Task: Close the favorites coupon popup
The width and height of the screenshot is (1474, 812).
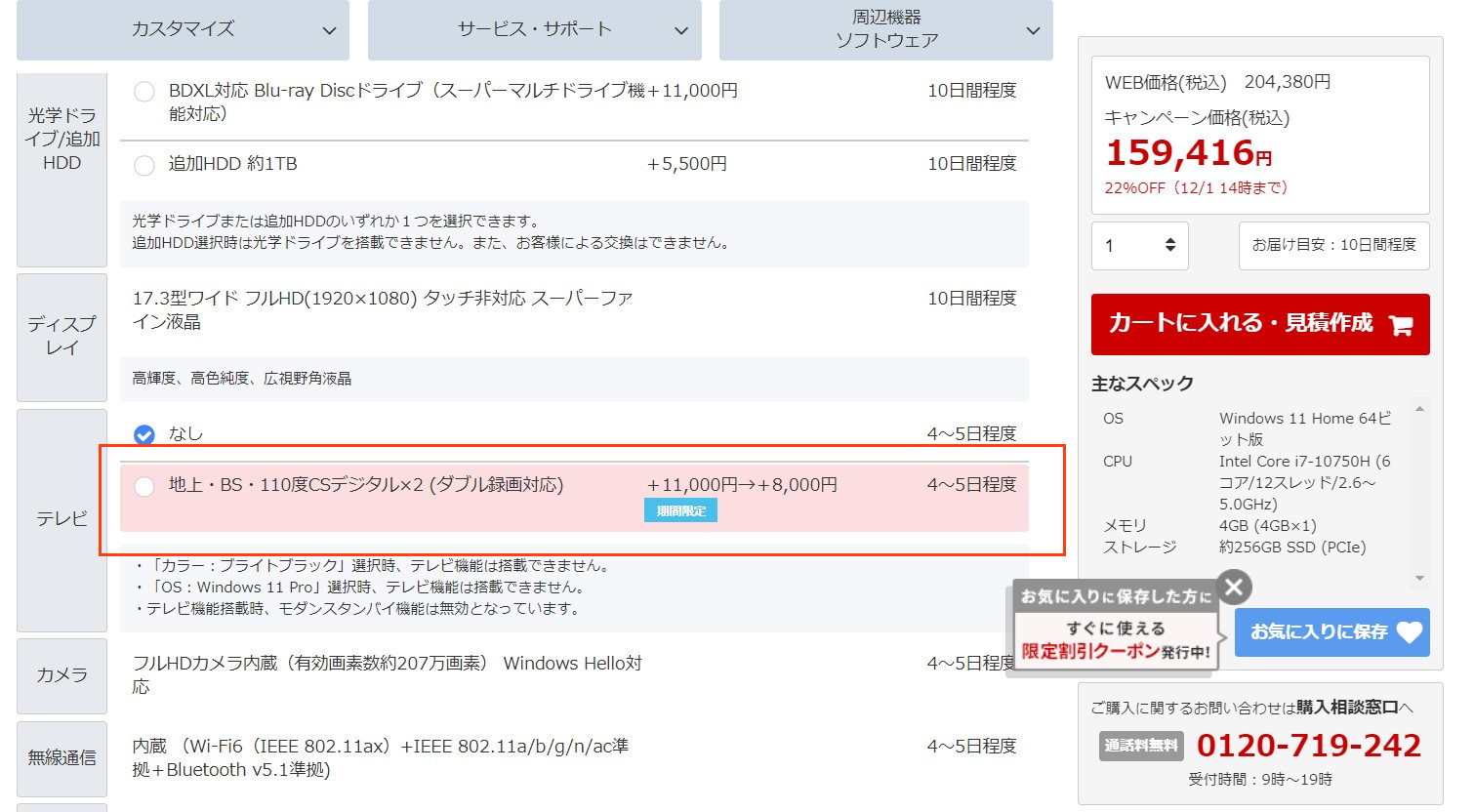Action: coord(1234,588)
